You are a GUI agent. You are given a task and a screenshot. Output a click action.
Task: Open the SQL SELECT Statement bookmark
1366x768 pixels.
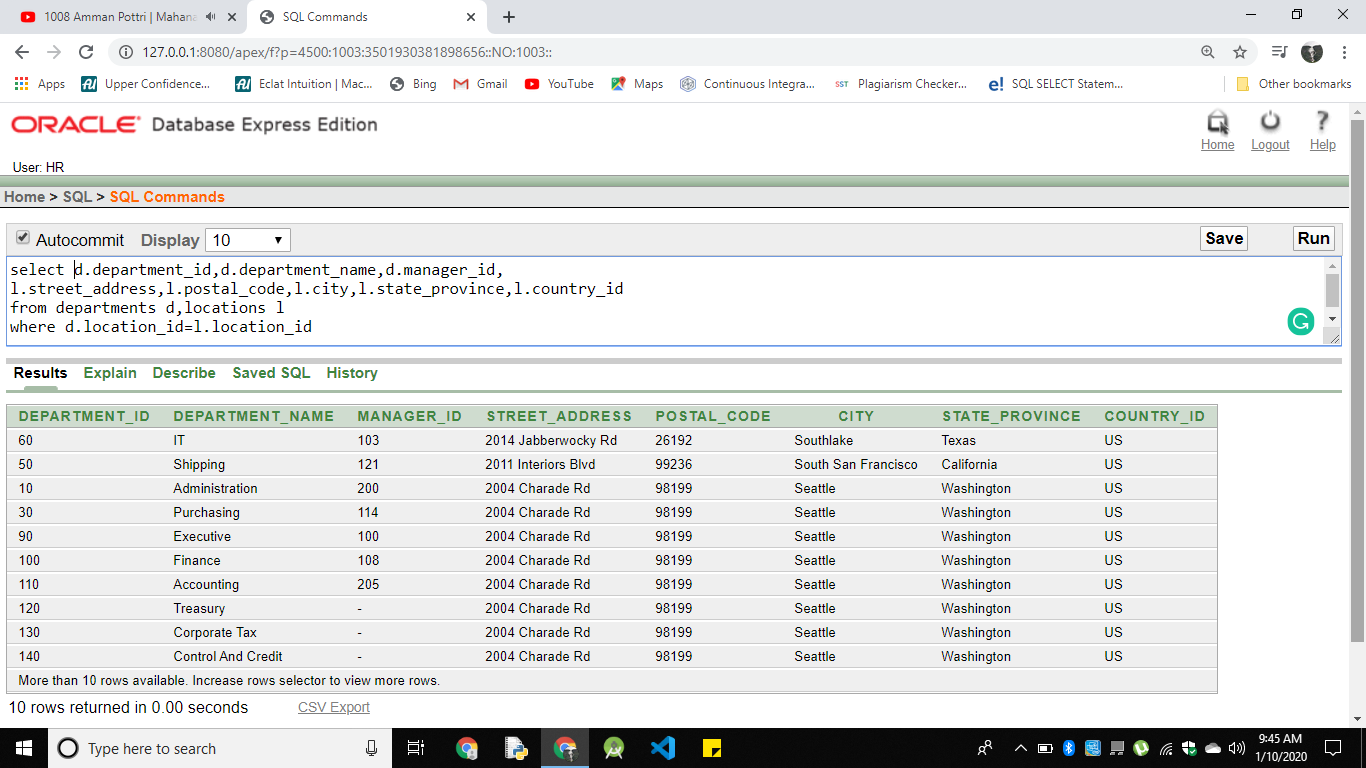(x=1056, y=84)
